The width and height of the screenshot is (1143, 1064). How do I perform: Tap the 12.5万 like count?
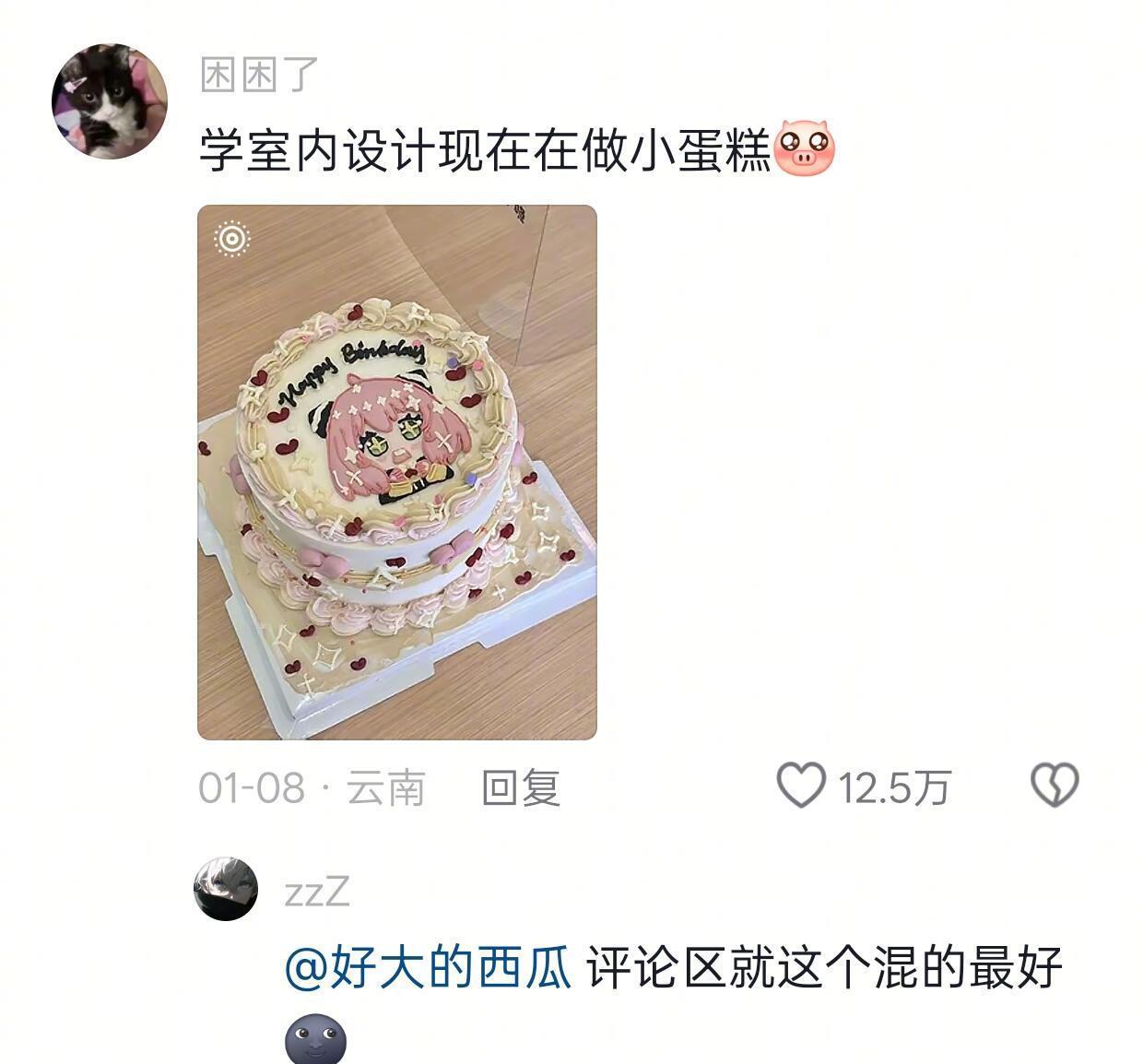[893, 788]
